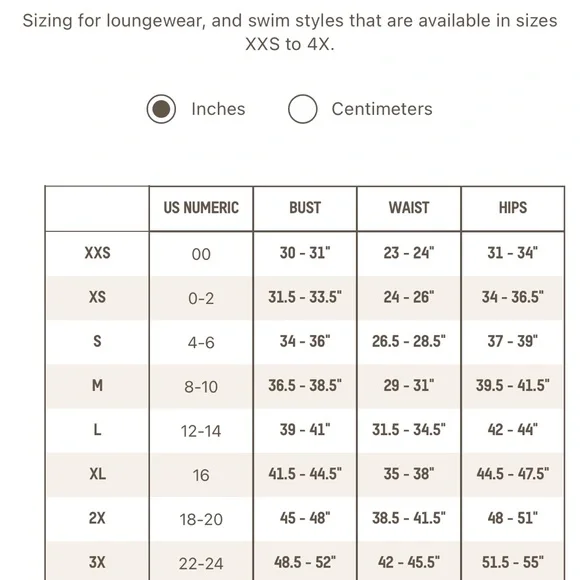Select the XXS size row label
The height and width of the screenshot is (580, 580).
click(97, 253)
